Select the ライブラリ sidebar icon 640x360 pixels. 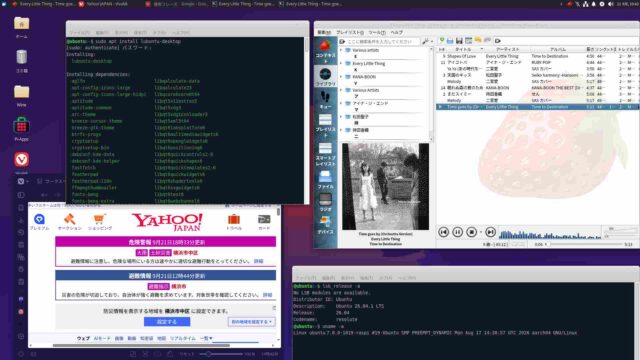325,77
